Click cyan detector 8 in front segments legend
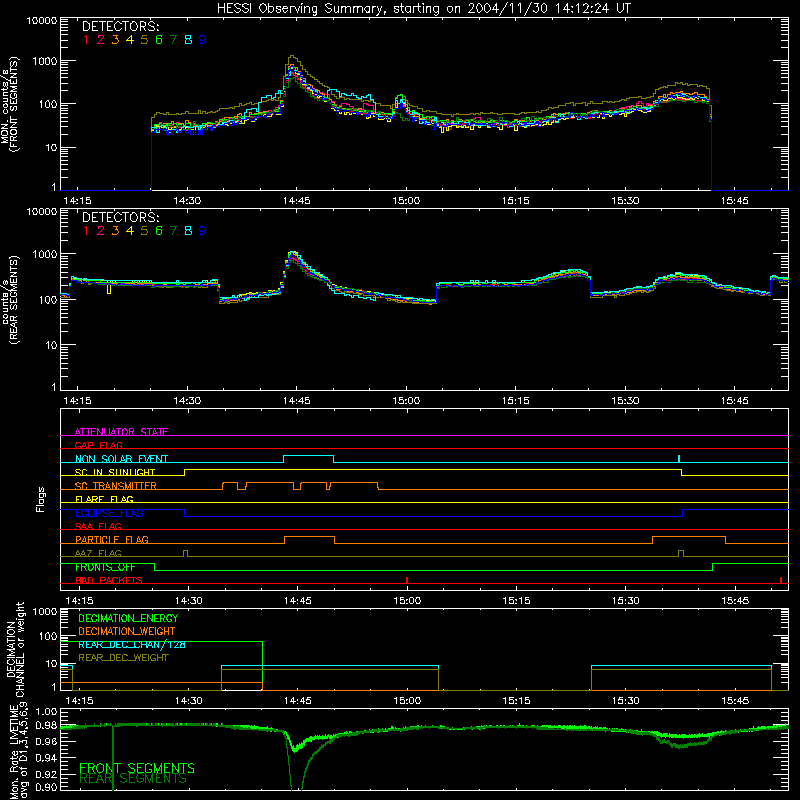The image size is (800, 800). click(188, 40)
